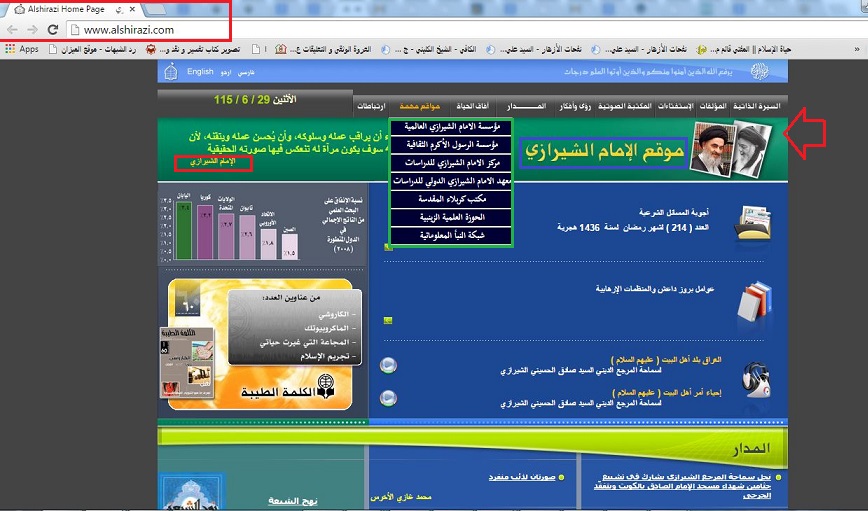Open the آفاق الحياة menu
Image resolution: width=868 pixels, height=511 pixels.
point(472,106)
